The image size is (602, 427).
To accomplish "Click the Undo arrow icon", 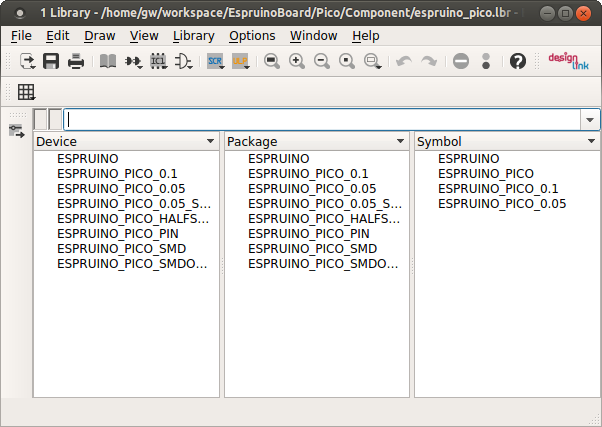I will tap(404, 61).
